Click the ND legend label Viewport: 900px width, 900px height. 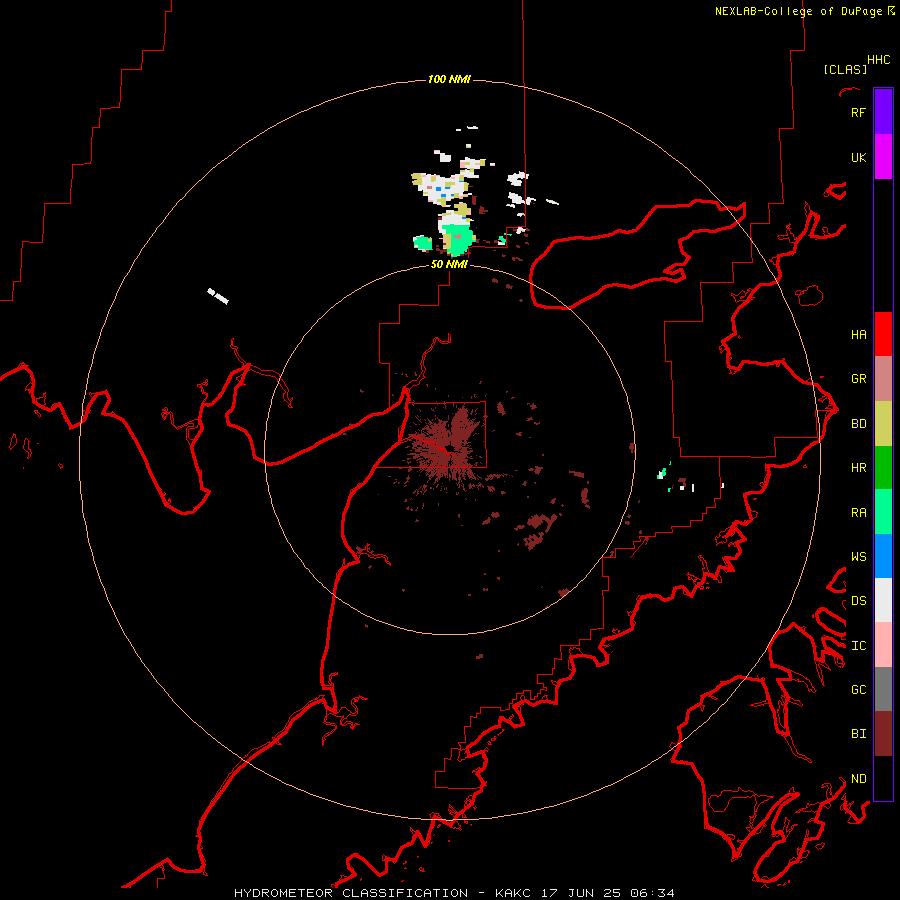coord(859,778)
